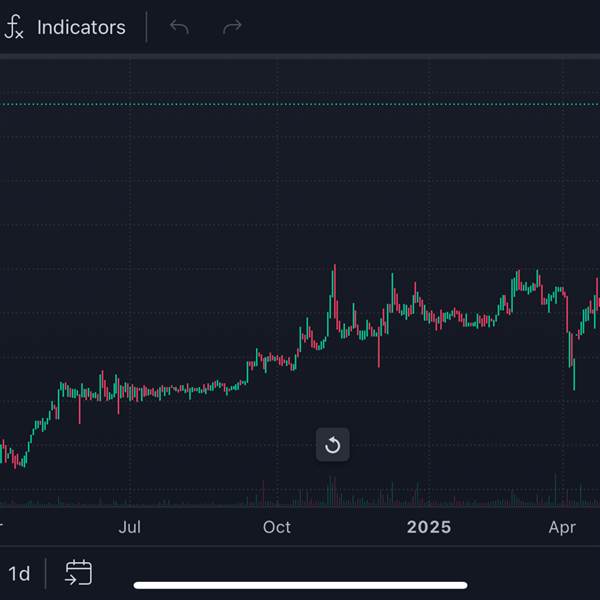Click the fx Indicators icon
Viewport: 600px width, 600px height.
[14, 27]
